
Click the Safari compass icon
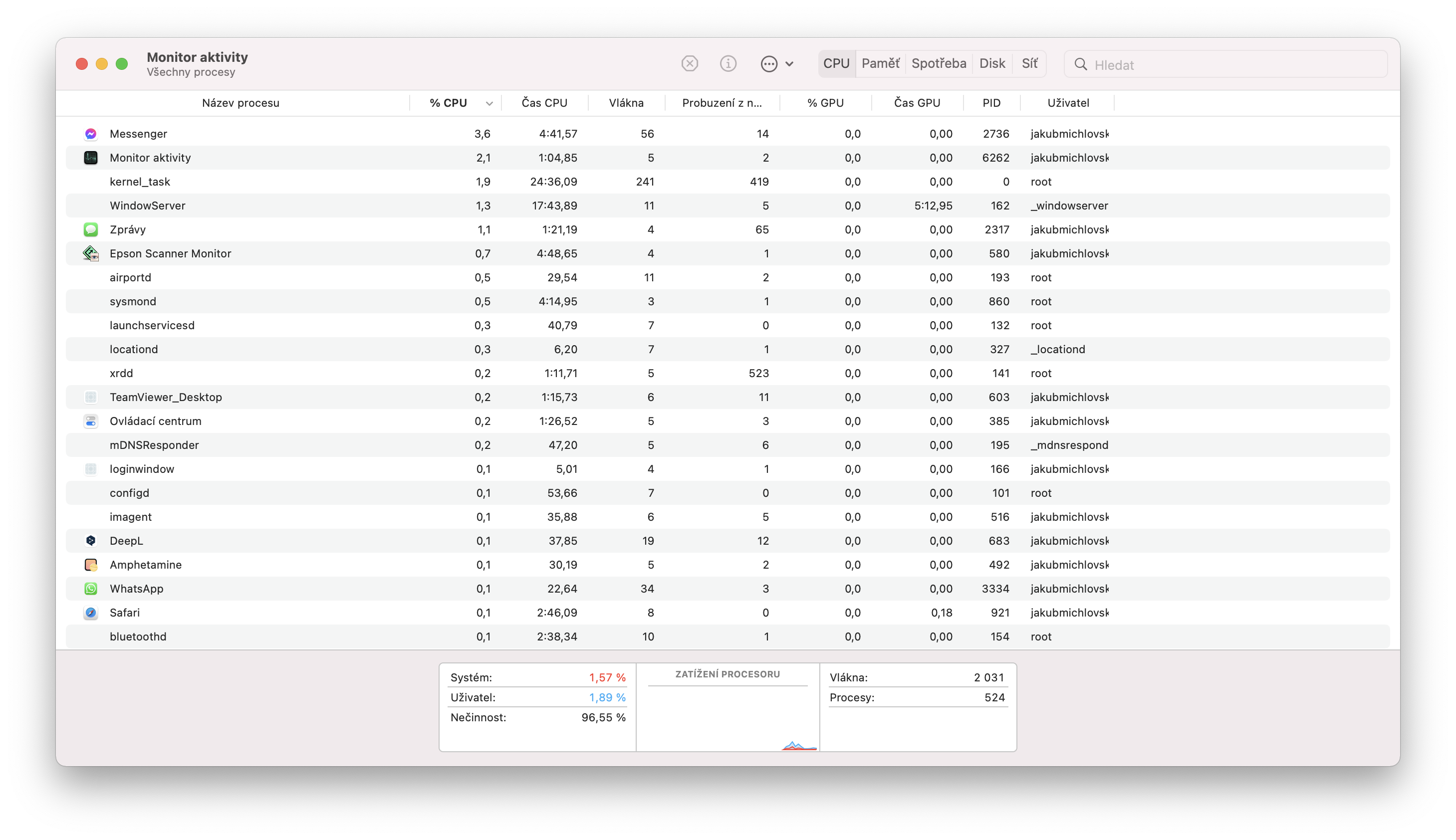91,613
